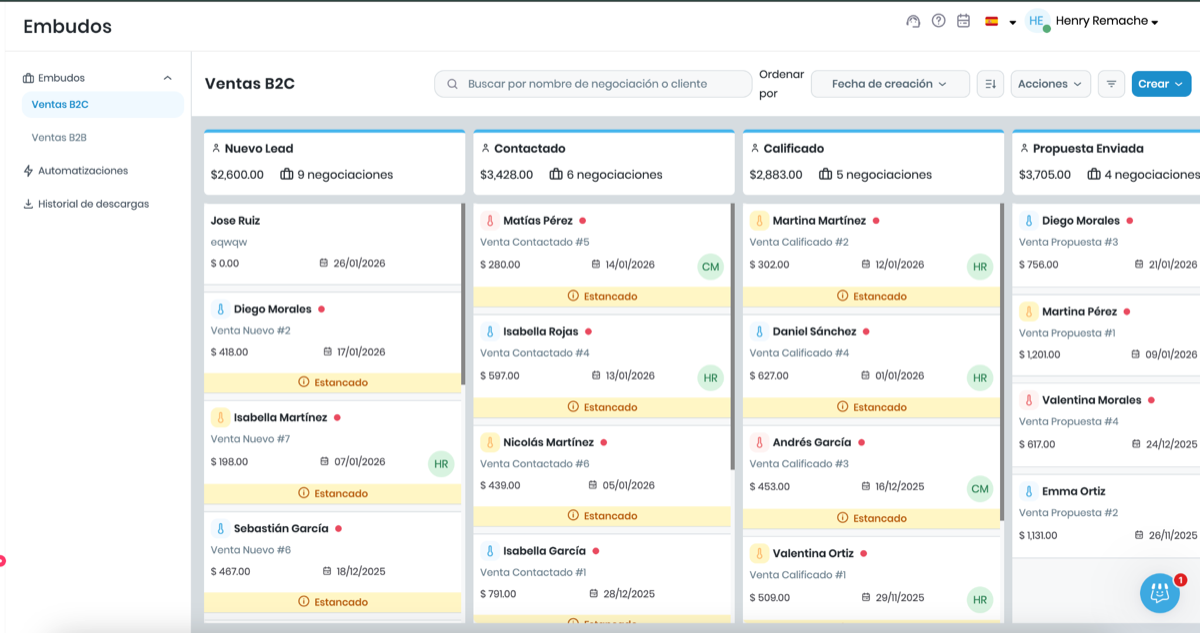Click the temperature icon on Nicolás Martínez card
The image size is (1200, 633).
tap(489, 442)
